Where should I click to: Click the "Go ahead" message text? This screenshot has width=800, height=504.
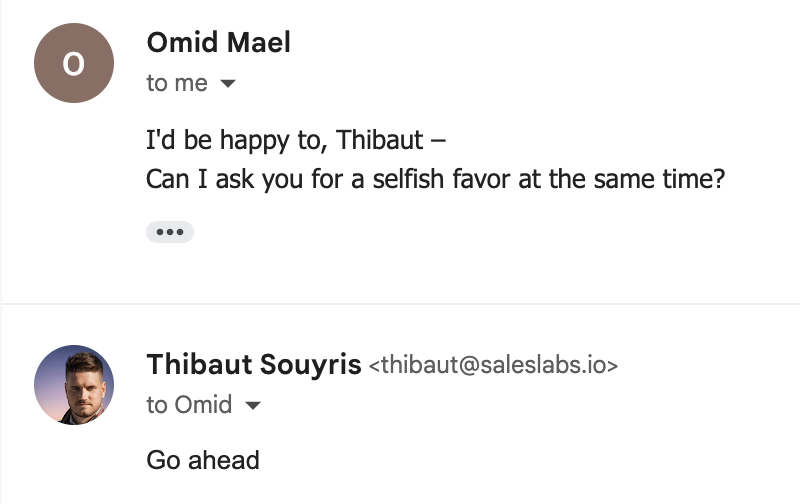[203, 460]
